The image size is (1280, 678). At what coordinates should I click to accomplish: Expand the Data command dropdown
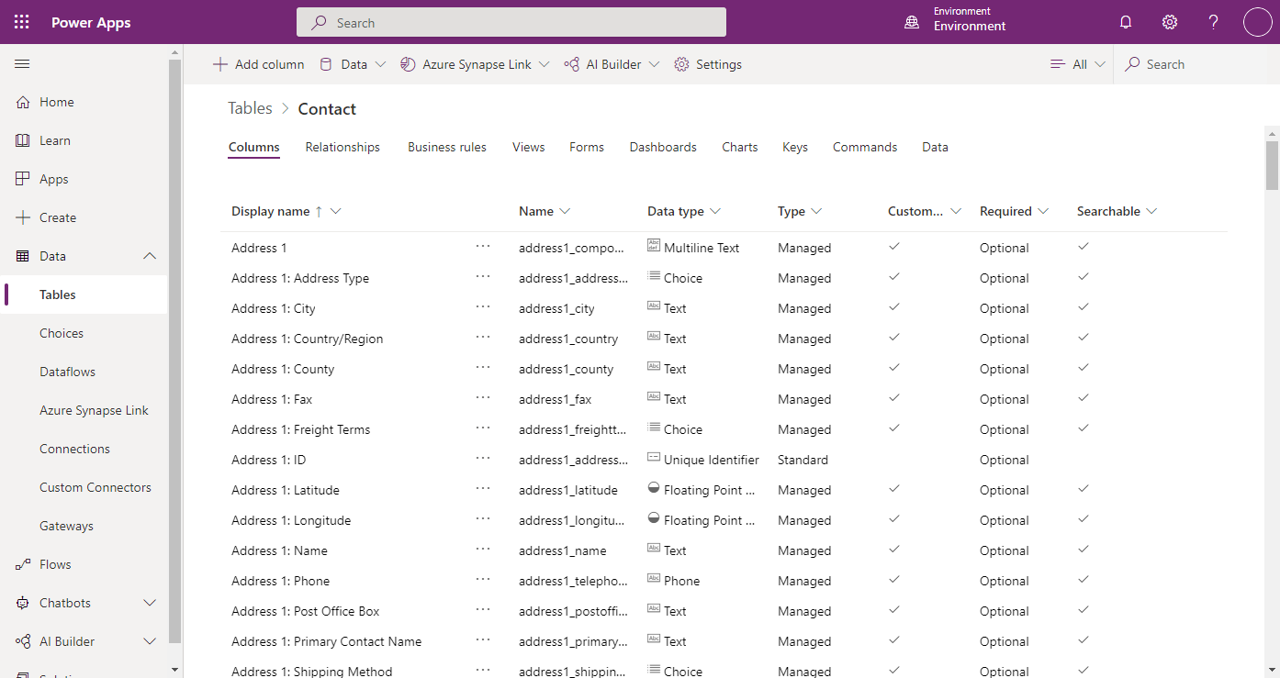tap(380, 64)
